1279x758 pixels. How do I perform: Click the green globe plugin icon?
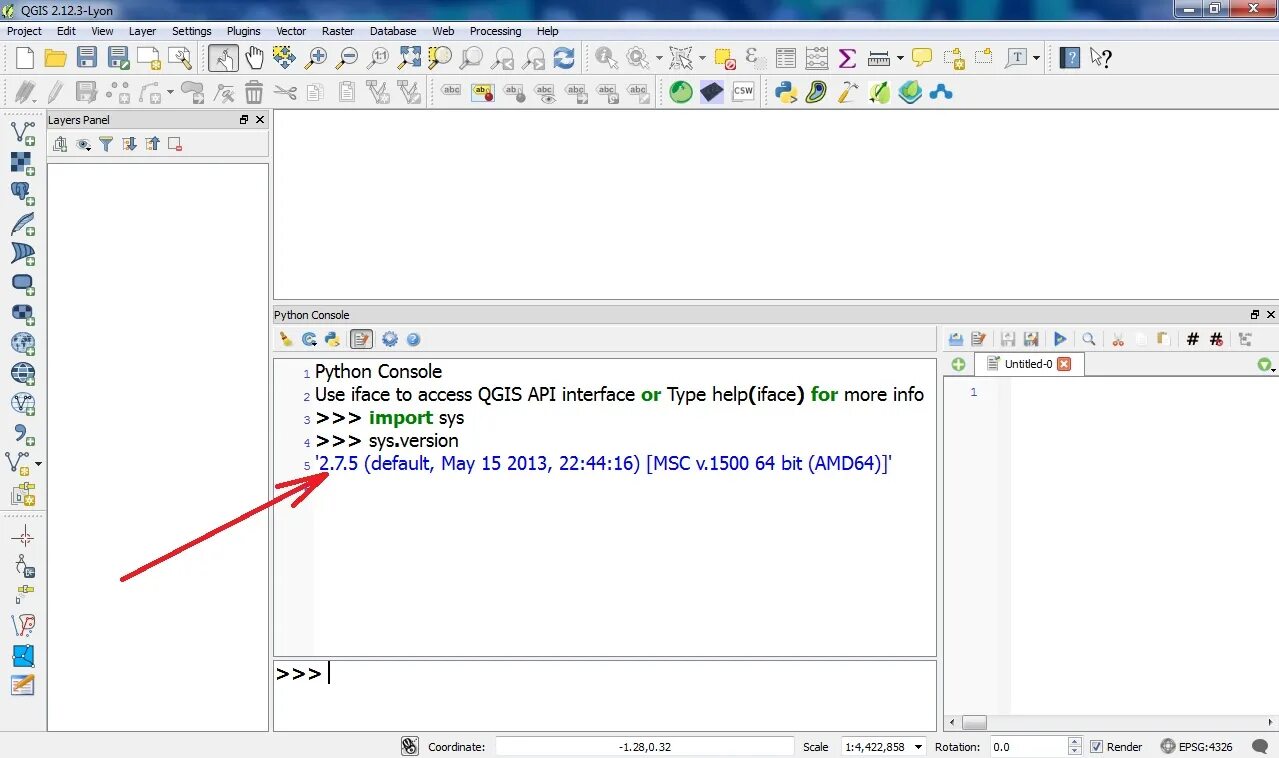point(681,93)
